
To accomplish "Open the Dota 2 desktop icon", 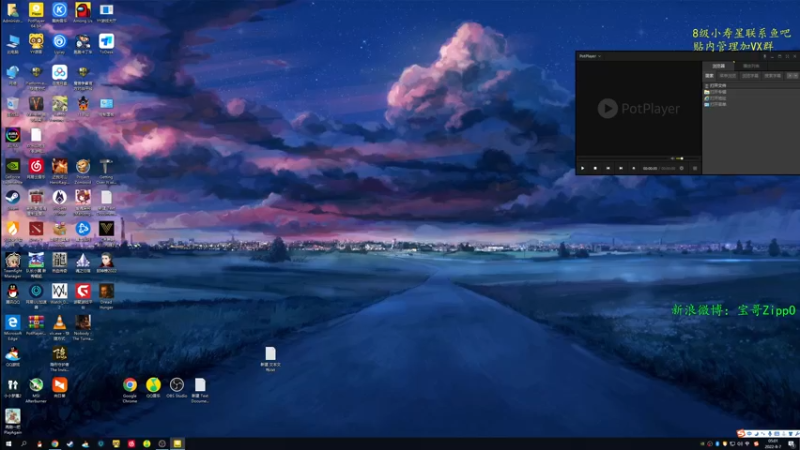I will tap(36, 231).
